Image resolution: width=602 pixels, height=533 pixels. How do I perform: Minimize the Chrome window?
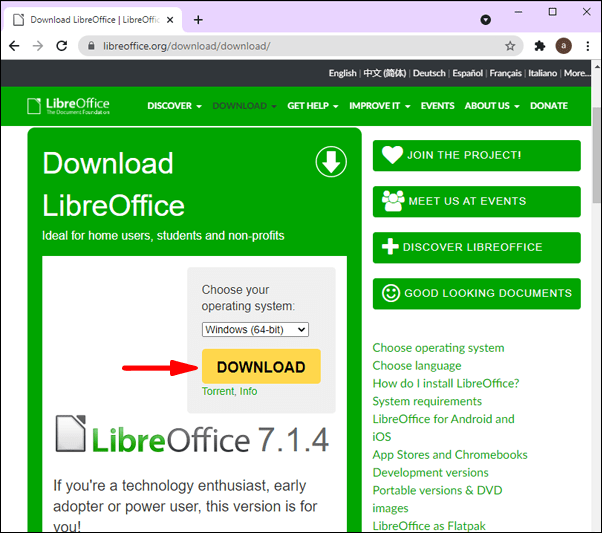click(x=518, y=12)
